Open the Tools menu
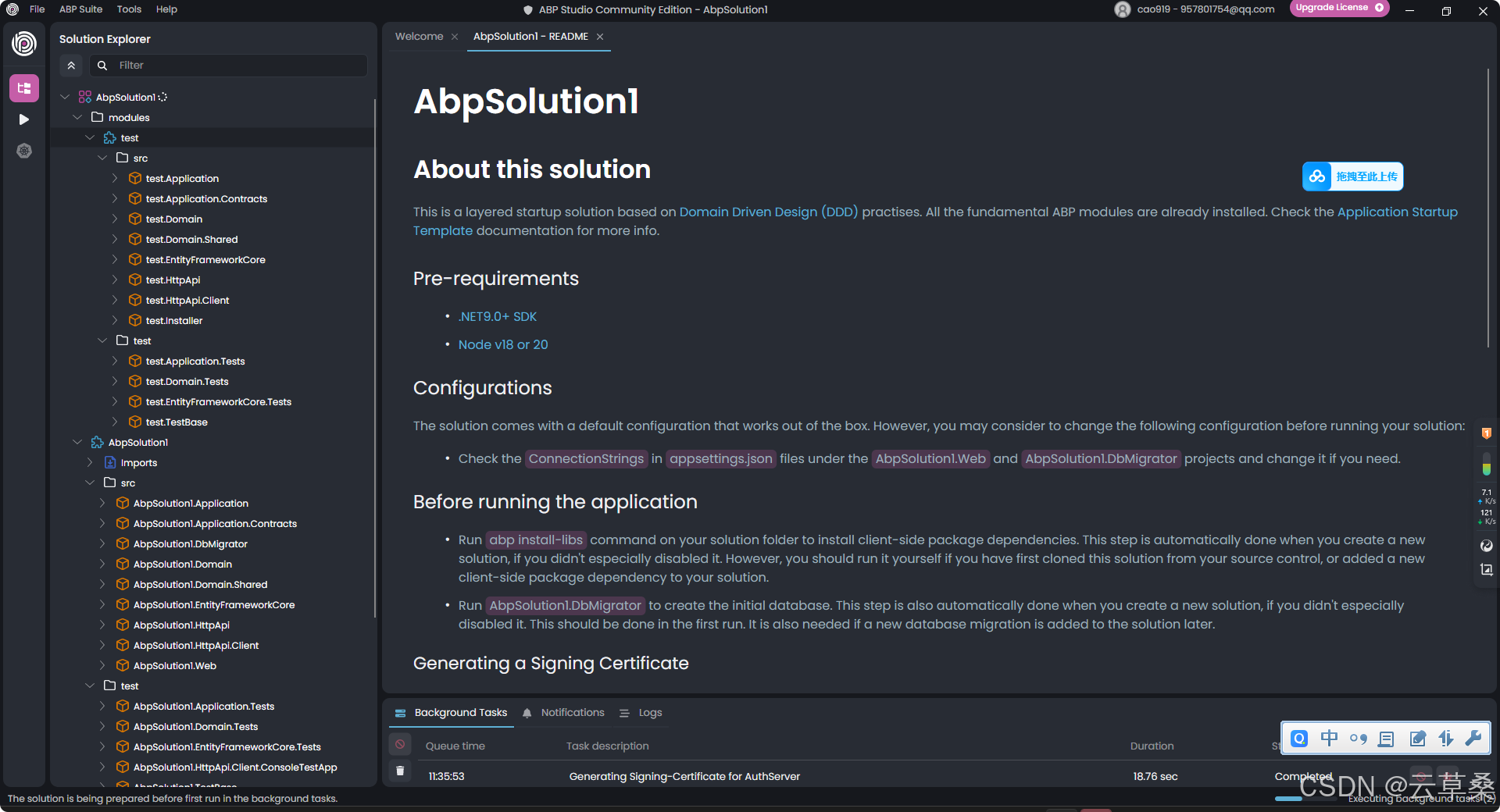The image size is (1500, 812). pos(129,9)
